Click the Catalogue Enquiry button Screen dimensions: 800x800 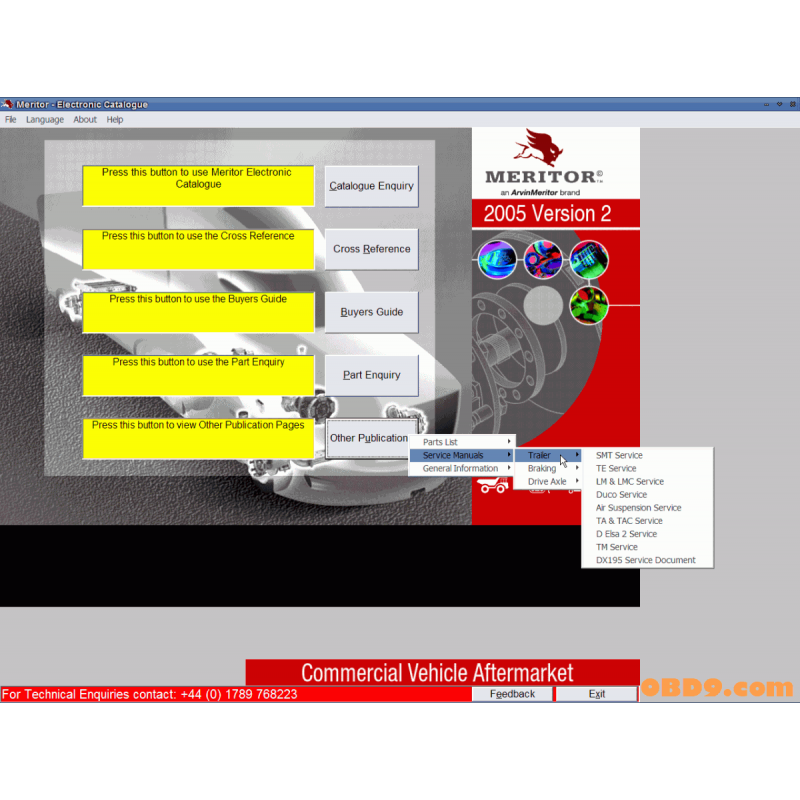point(371,186)
